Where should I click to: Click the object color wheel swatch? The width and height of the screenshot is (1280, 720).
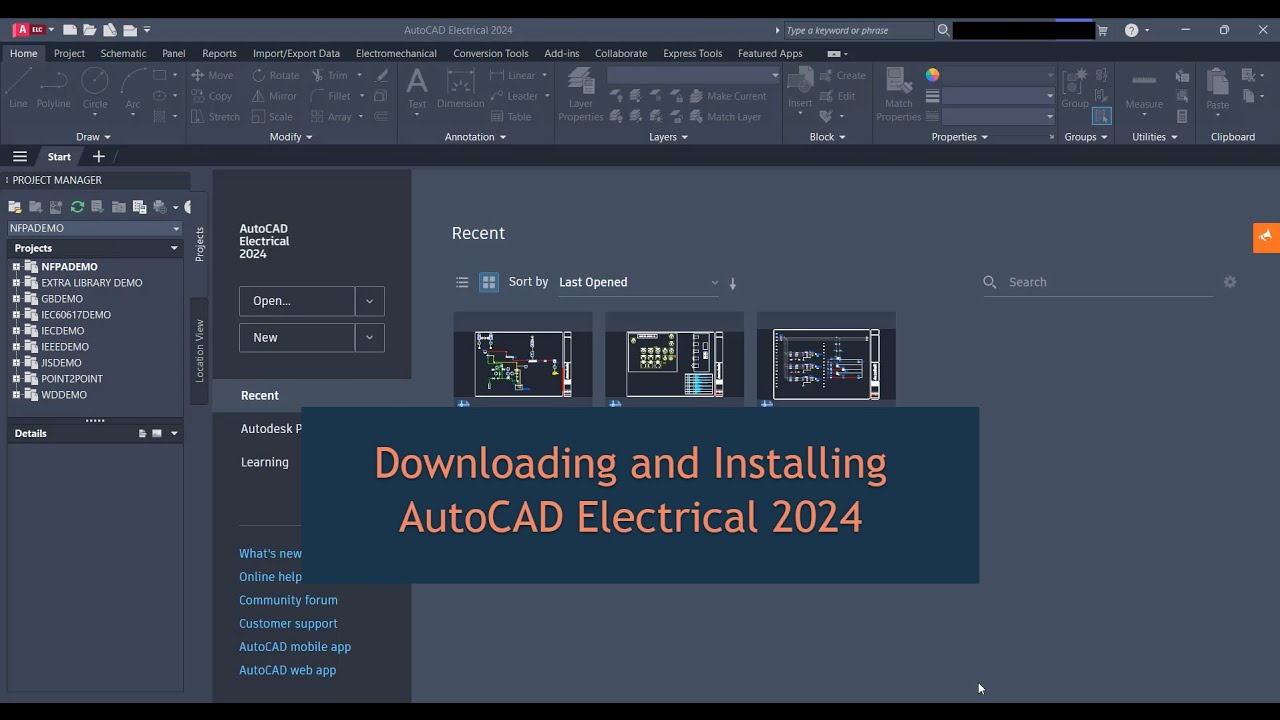tap(932, 75)
